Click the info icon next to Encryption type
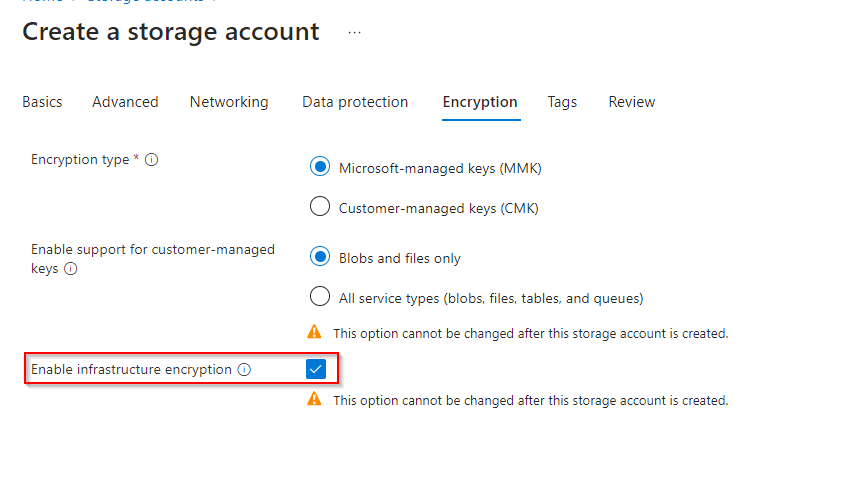 point(152,160)
